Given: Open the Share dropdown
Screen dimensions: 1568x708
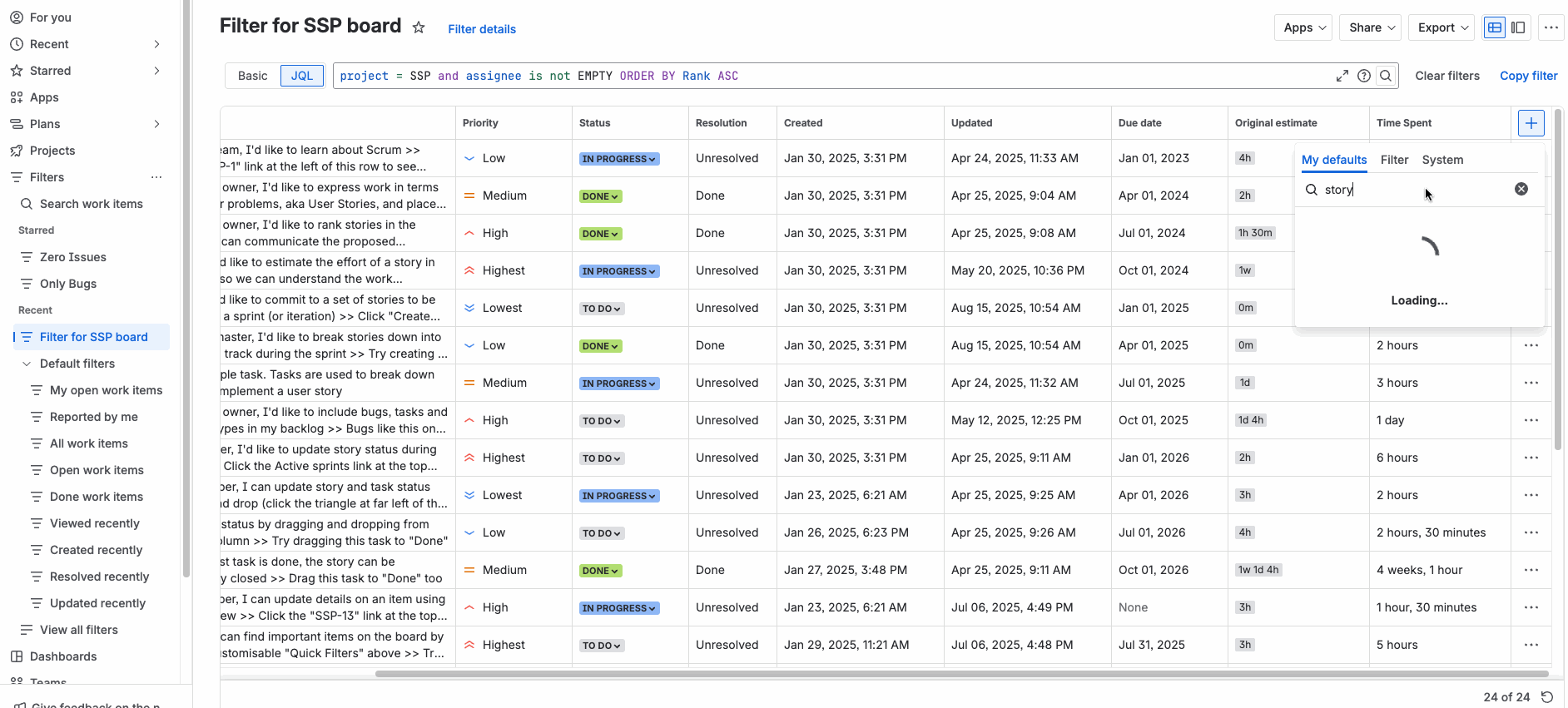Looking at the screenshot, I should pos(1371,27).
